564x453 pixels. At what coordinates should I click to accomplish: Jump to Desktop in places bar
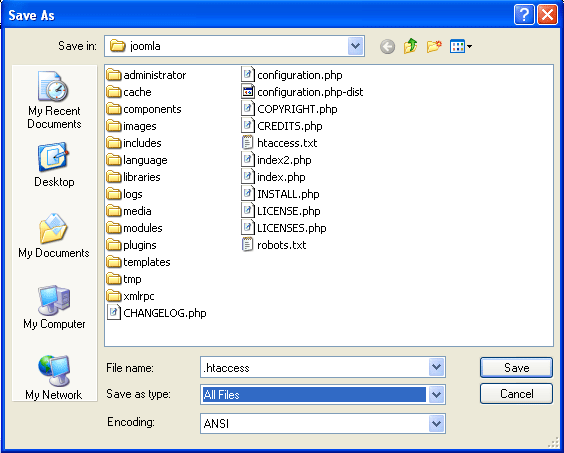[54, 165]
